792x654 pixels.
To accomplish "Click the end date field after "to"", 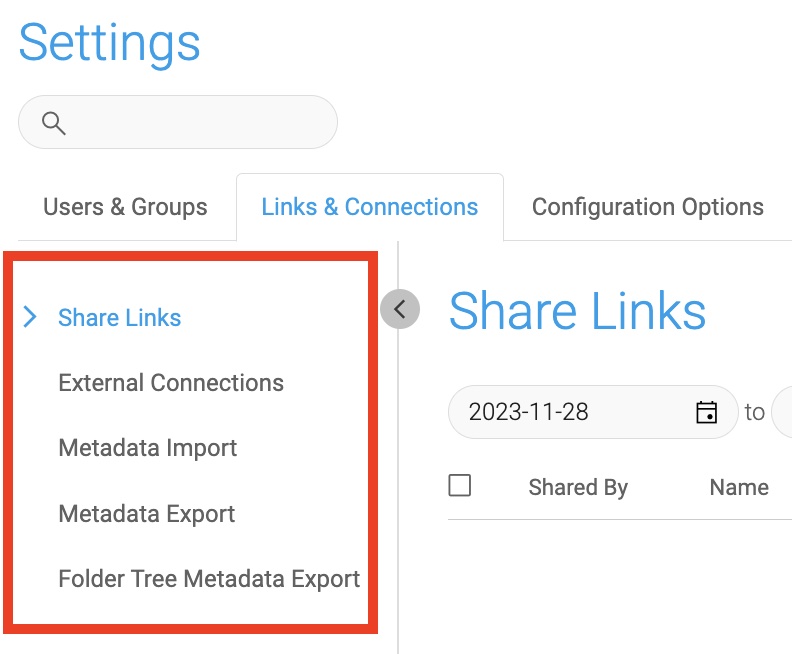I will click(x=782, y=412).
